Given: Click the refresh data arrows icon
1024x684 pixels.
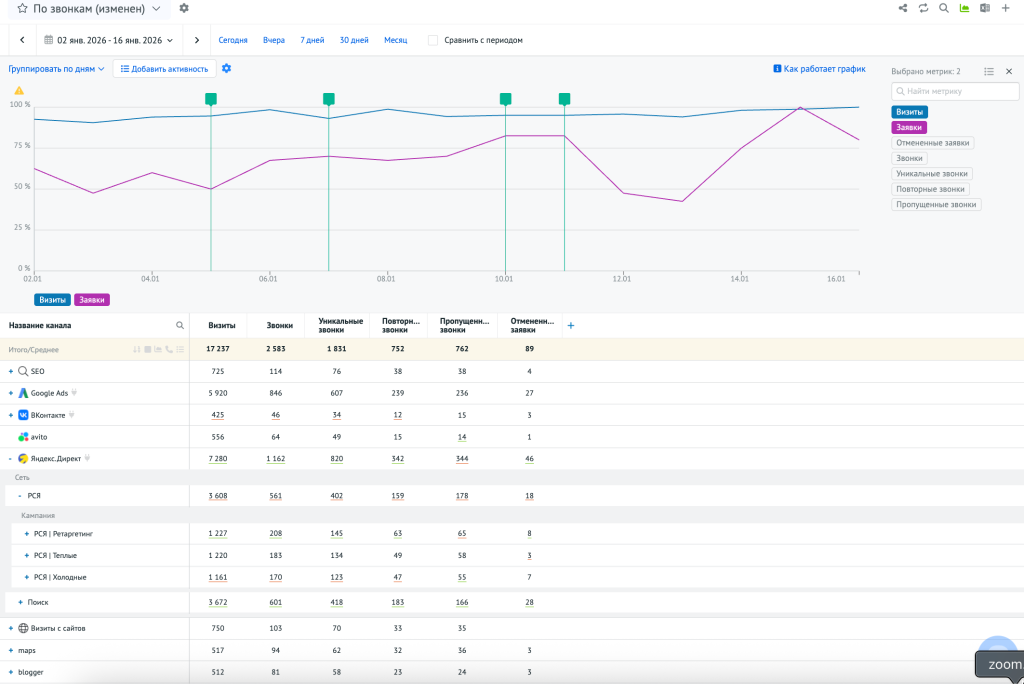Looking at the screenshot, I should coord(923,8).
